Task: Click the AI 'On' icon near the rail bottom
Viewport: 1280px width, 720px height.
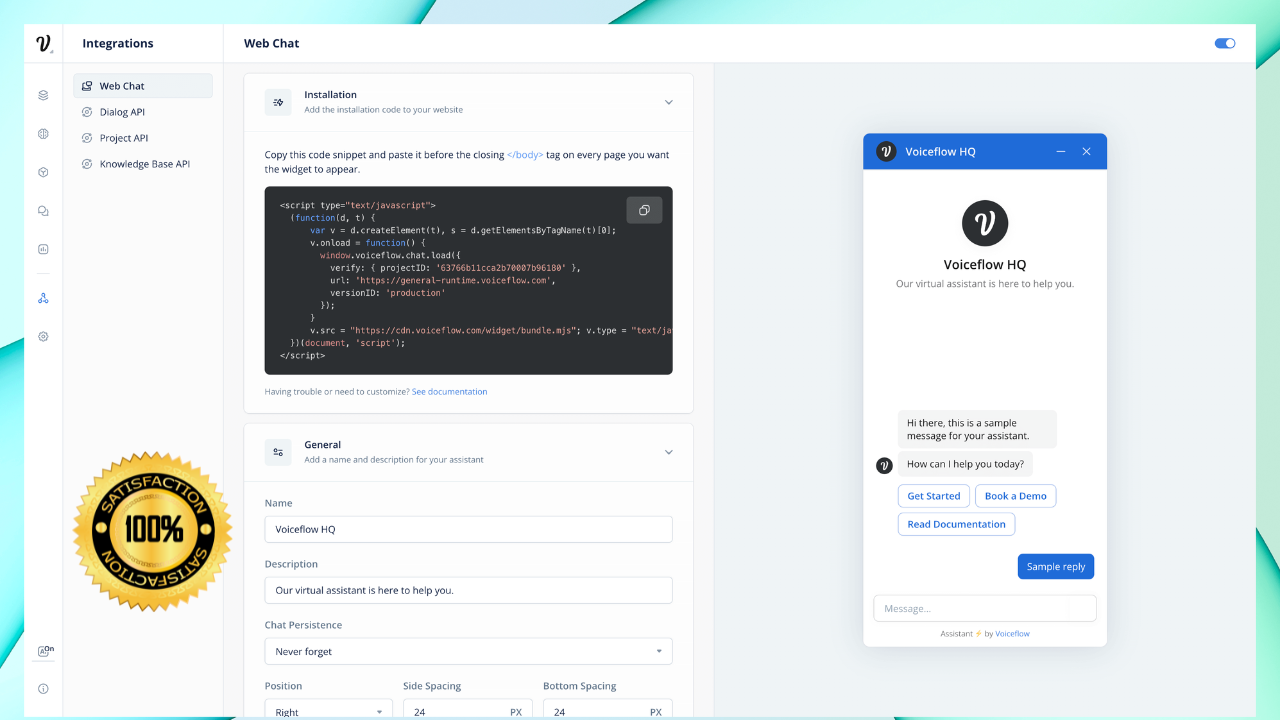Action: pyautogui.click(x=45, y=651)
